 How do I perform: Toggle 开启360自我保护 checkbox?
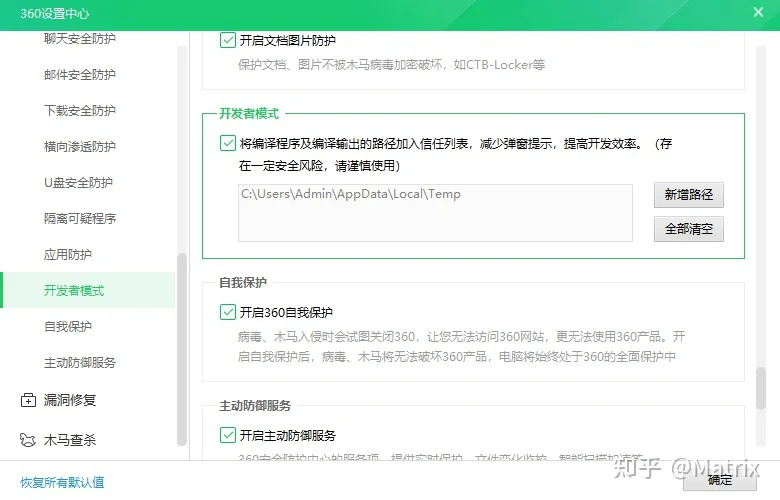coord(227,312)
